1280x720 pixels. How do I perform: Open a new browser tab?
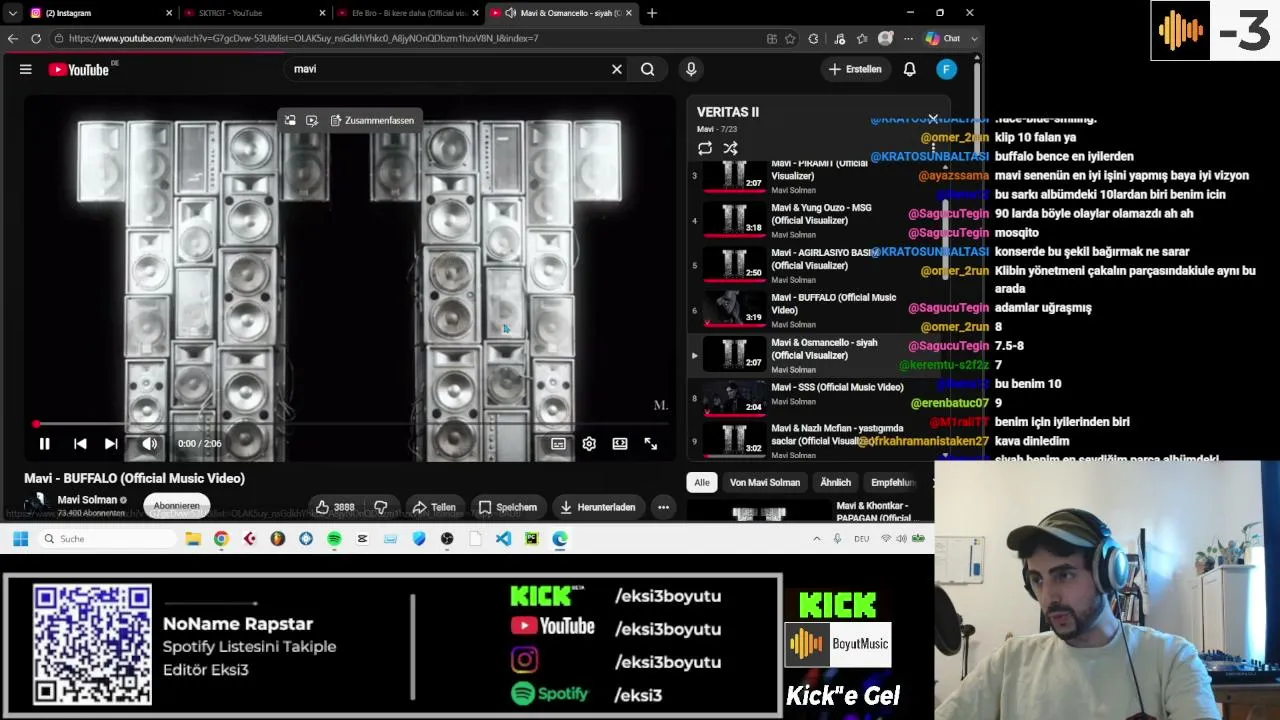coord(652,13)
